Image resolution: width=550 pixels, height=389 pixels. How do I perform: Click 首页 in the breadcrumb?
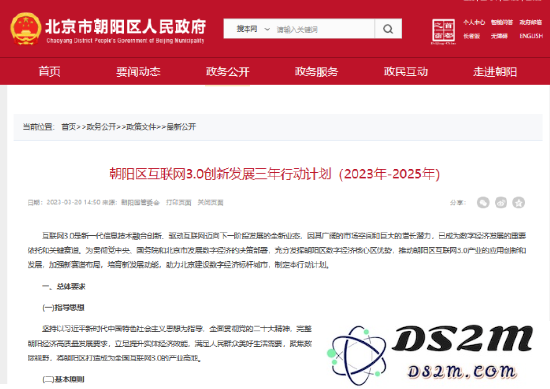(68, 127)
